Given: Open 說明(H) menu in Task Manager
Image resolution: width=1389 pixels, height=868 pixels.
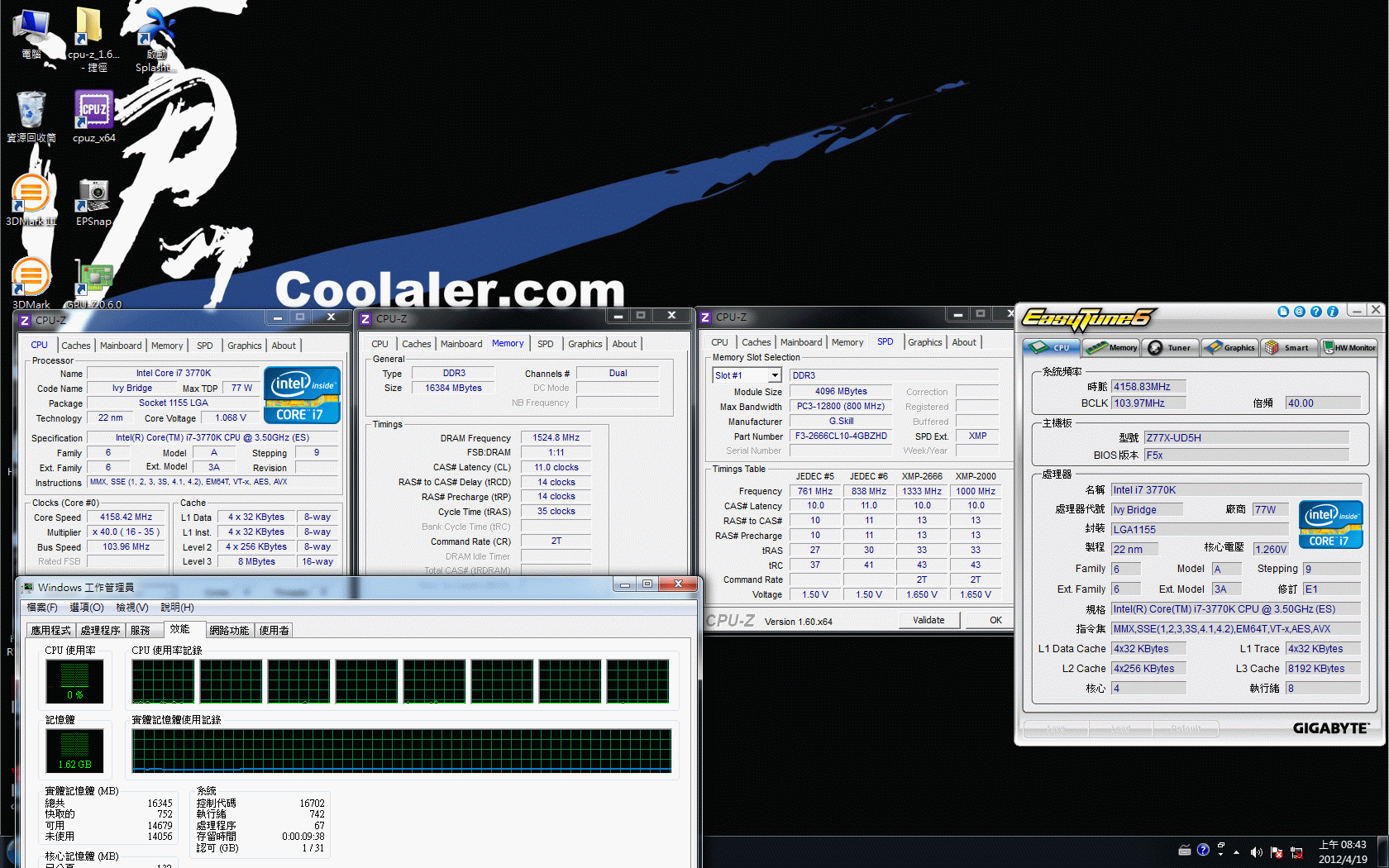Looking at the screenshot, I should point(177,608).
